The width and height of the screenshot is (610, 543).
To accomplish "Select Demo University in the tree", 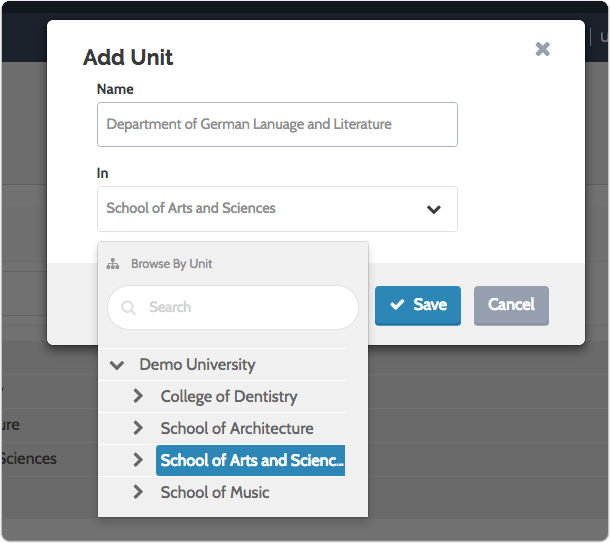I will point(197,365).
